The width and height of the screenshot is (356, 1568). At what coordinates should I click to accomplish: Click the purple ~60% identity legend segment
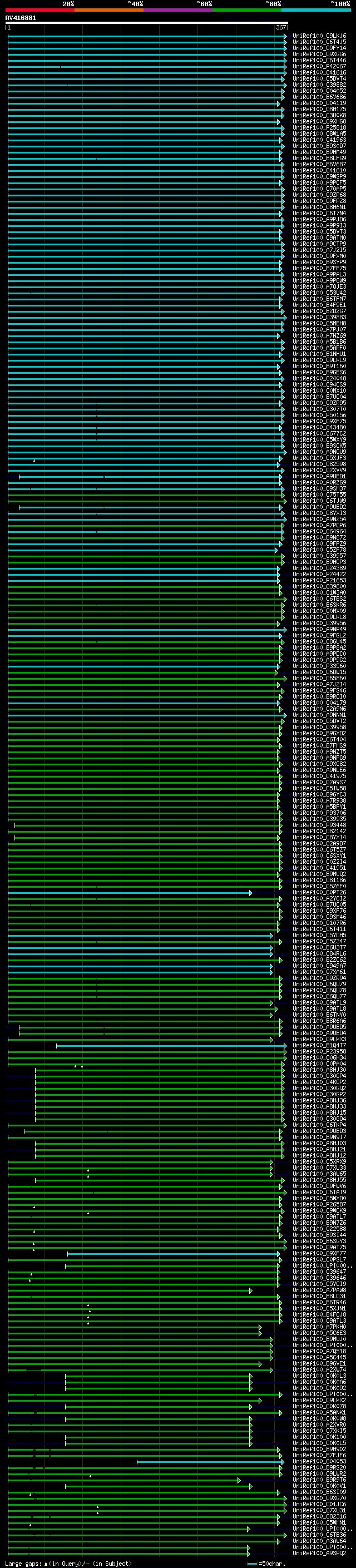click(x=179, y=10)
